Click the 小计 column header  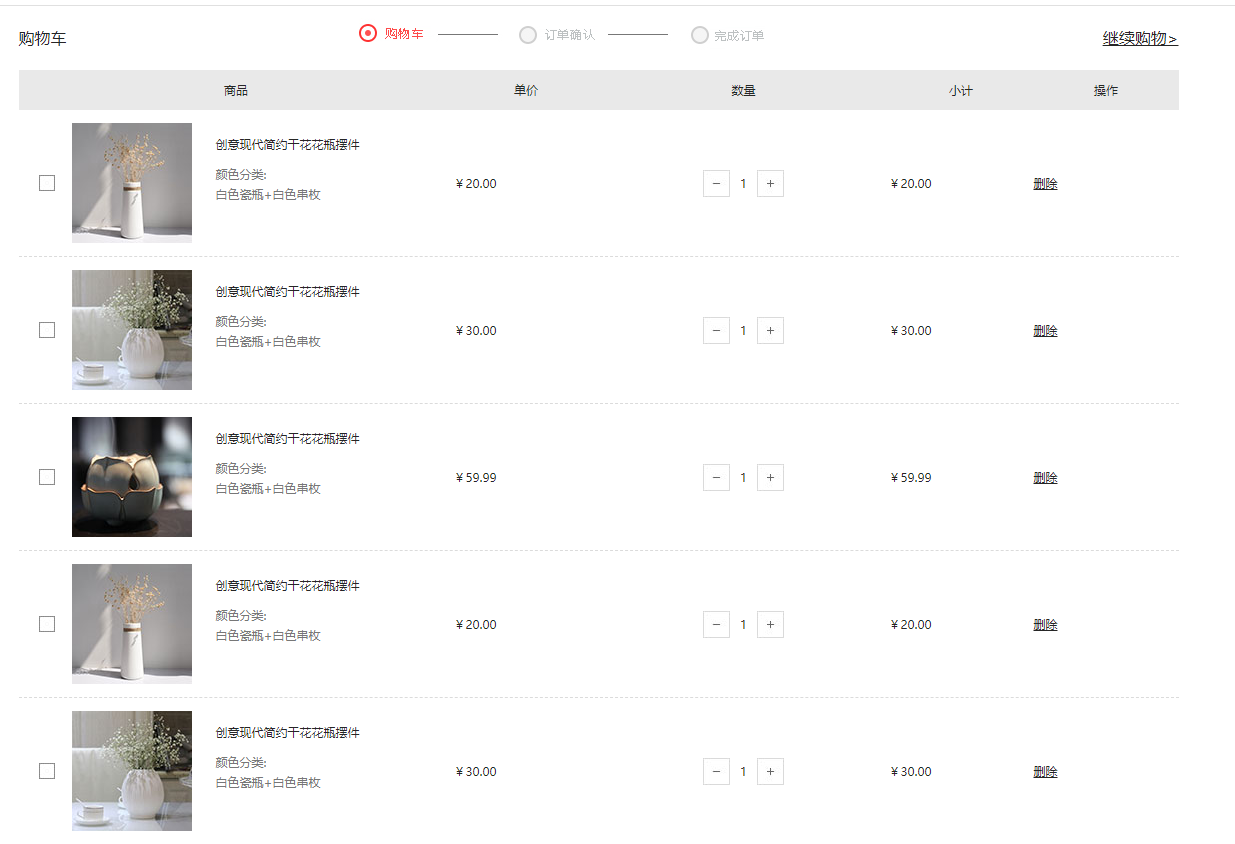pos(961,90)
